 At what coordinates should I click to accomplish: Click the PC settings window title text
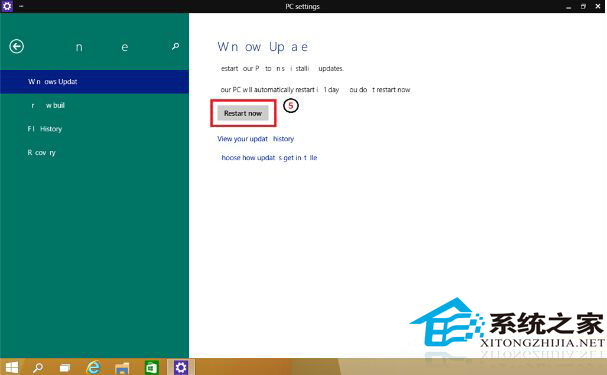302,7
